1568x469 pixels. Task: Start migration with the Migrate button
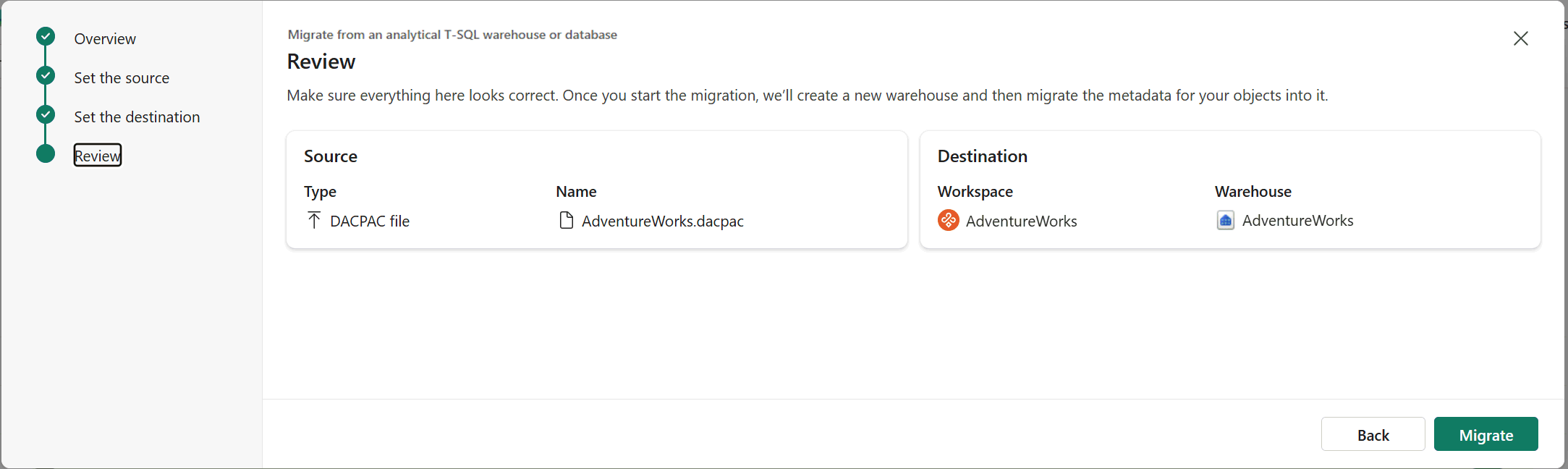click(1486, 434)
